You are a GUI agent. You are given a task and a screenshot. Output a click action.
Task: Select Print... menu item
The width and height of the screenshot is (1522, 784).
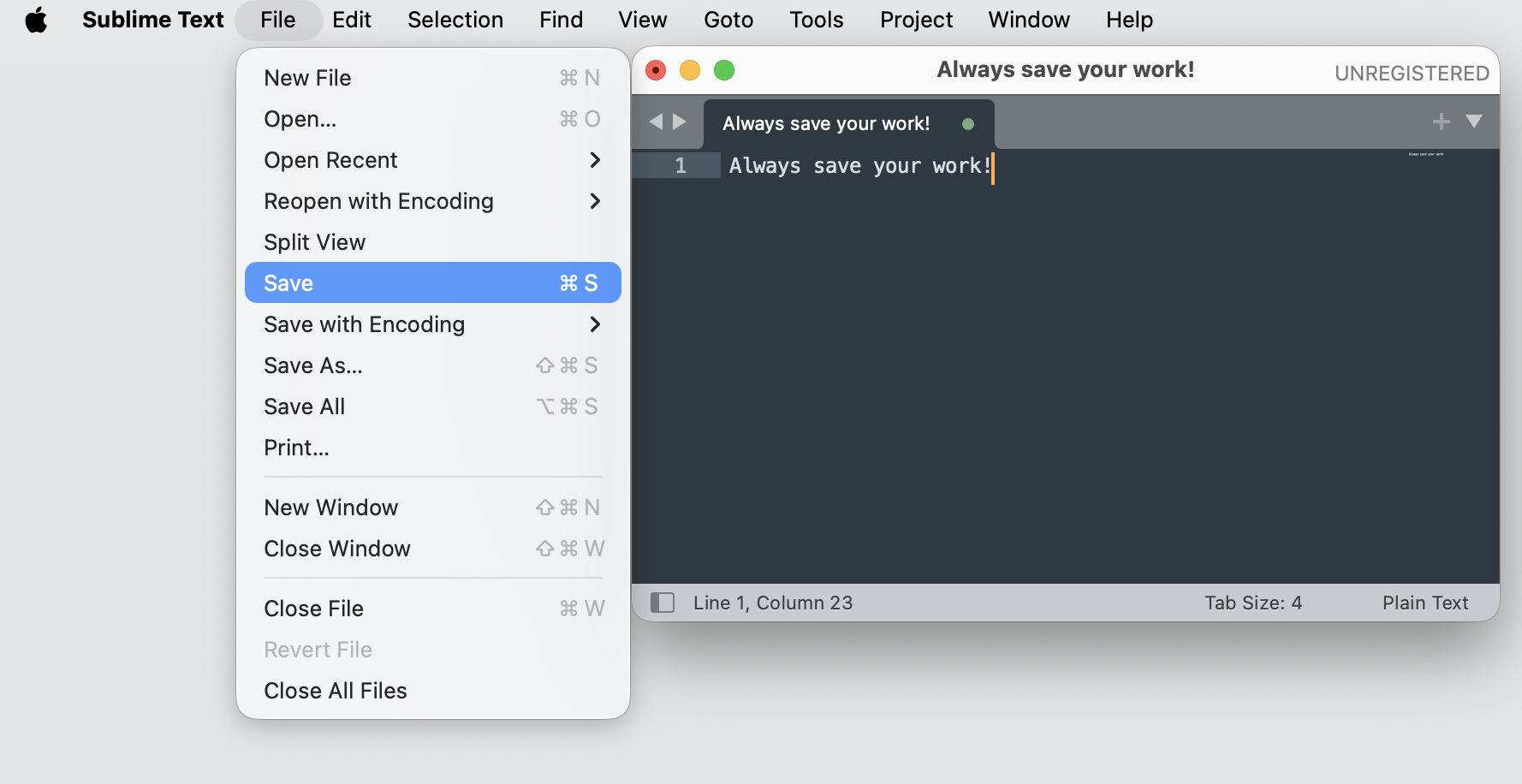tap(433, 448)
